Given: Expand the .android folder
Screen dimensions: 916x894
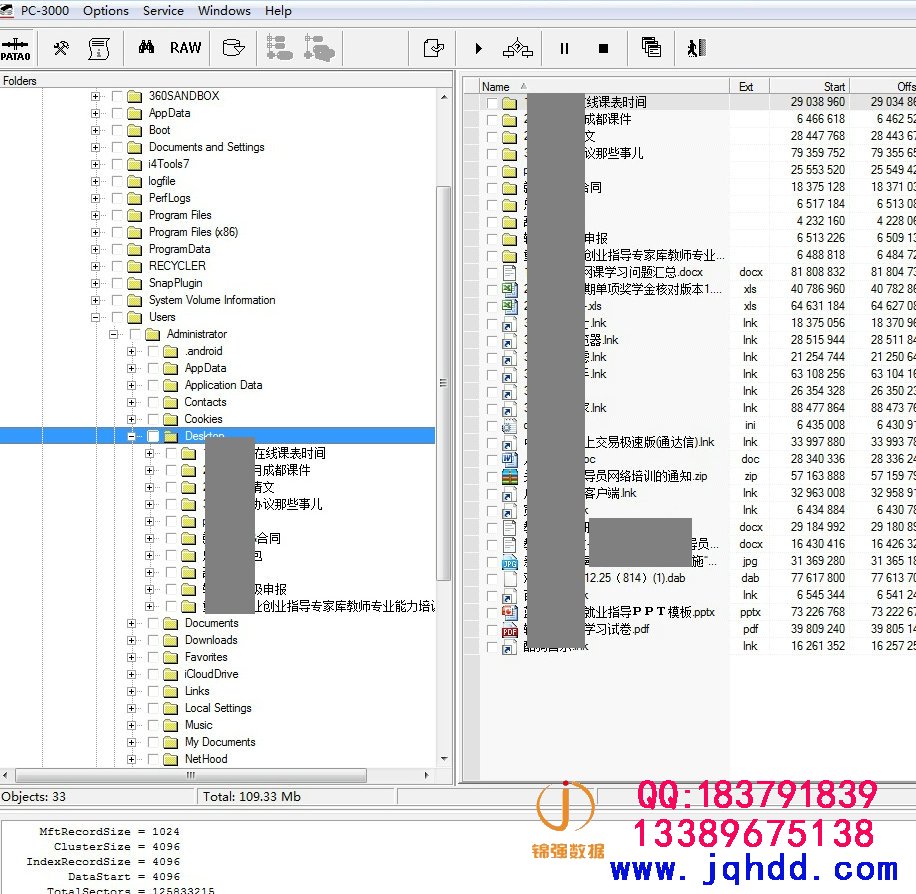Looking at the screenshot, I should coord(131,351).
